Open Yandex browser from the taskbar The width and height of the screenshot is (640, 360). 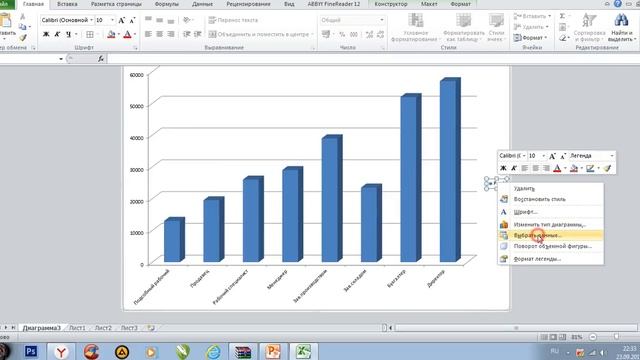[61, 351]
